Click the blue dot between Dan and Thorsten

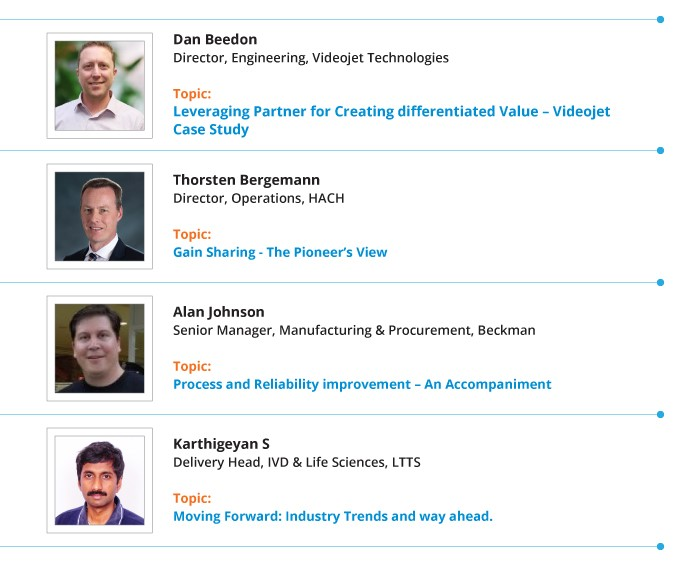pos(660,150)
